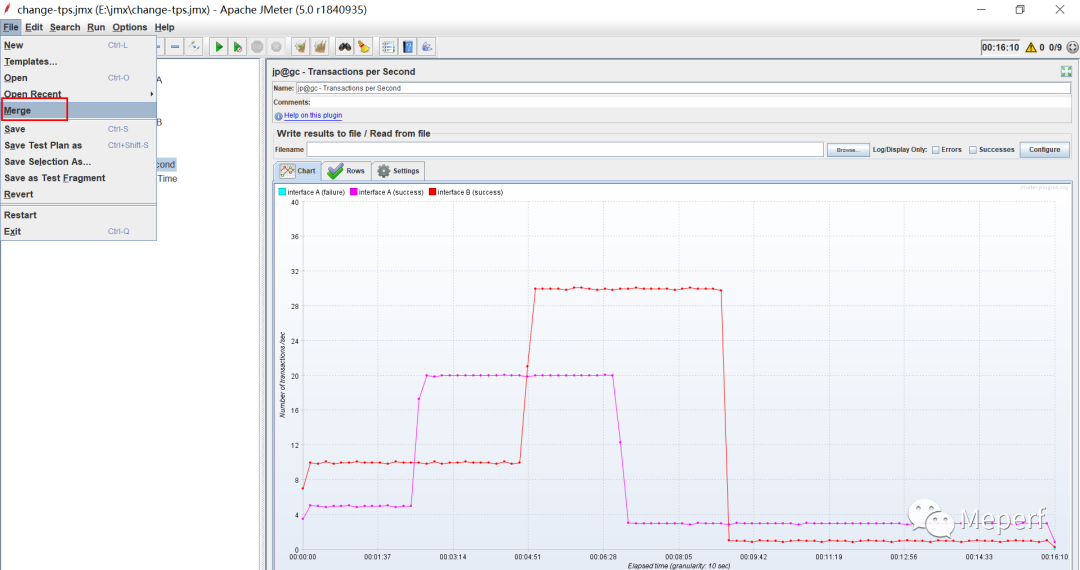Open Search with the binoculars icon
Image resolution: width=1080 pixels, height=570 pixels.
pos(344,47)
